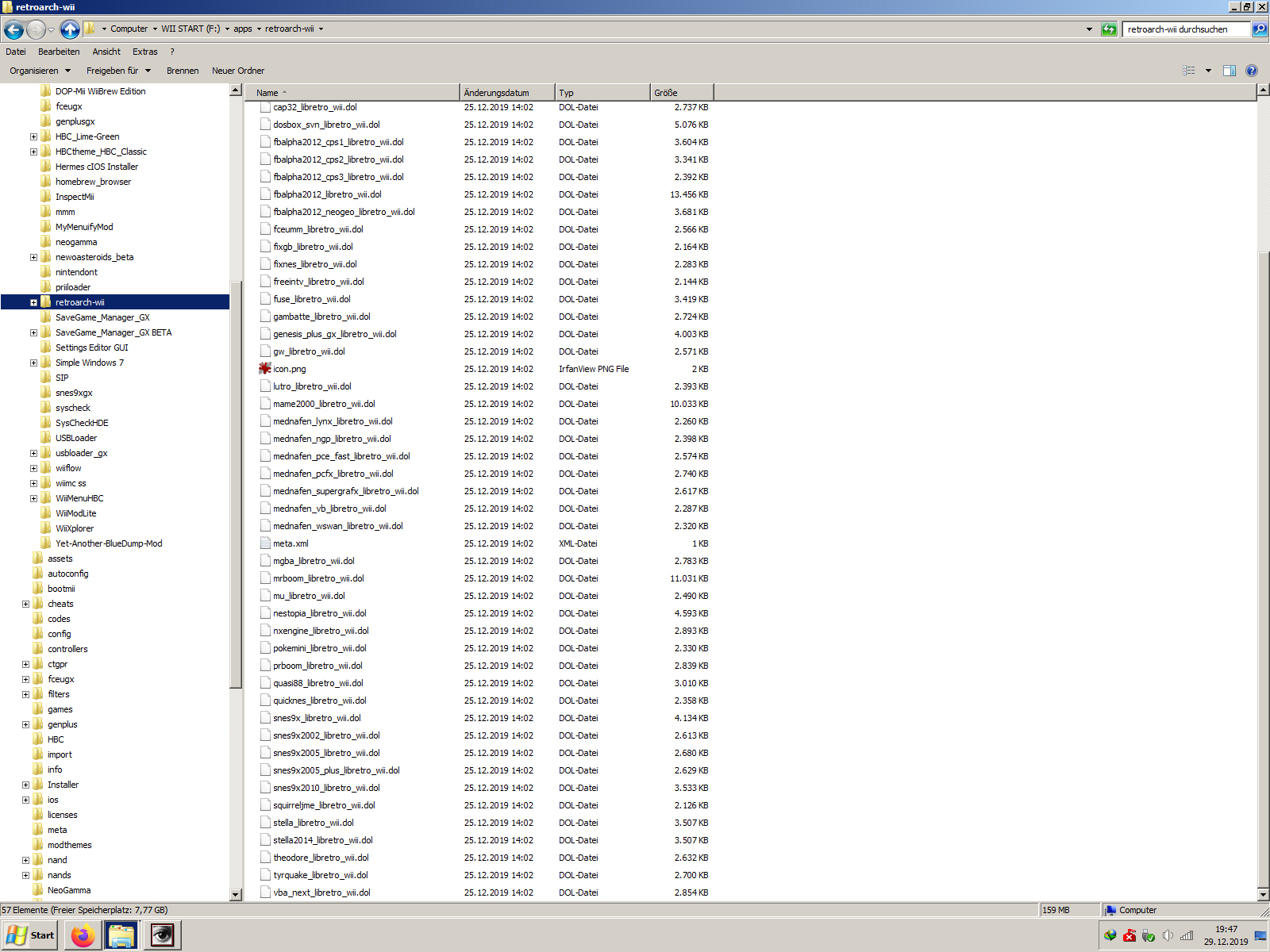Select the homebrew_browser folder in tree

(x=93, y=182)
